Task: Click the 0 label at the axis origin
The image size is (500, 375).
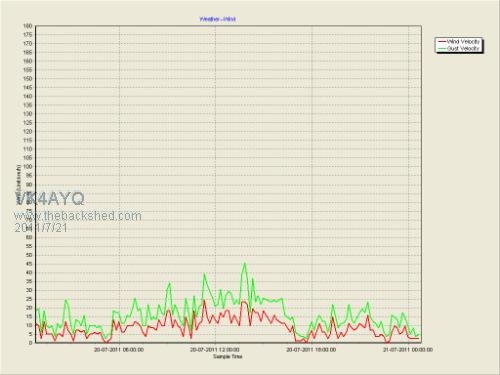Action: click(x=31, y=342)
